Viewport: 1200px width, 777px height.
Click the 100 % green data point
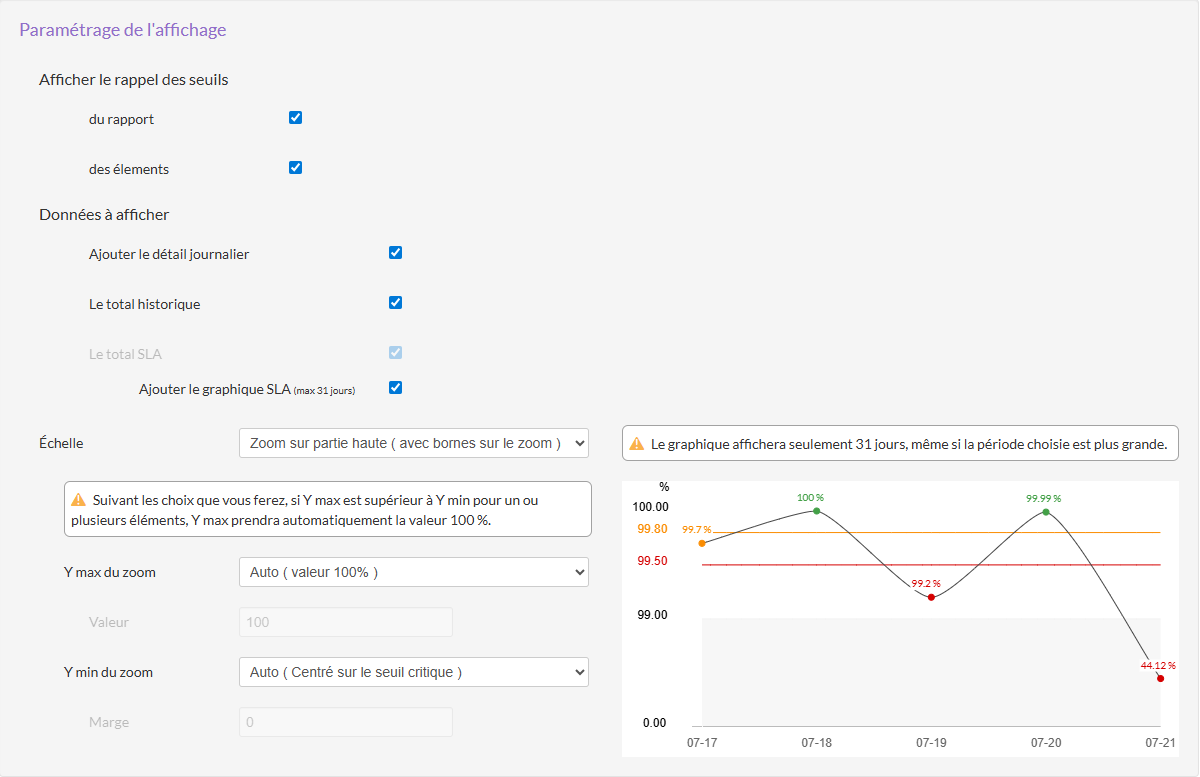pyautogui.click(x=817, y=511)
